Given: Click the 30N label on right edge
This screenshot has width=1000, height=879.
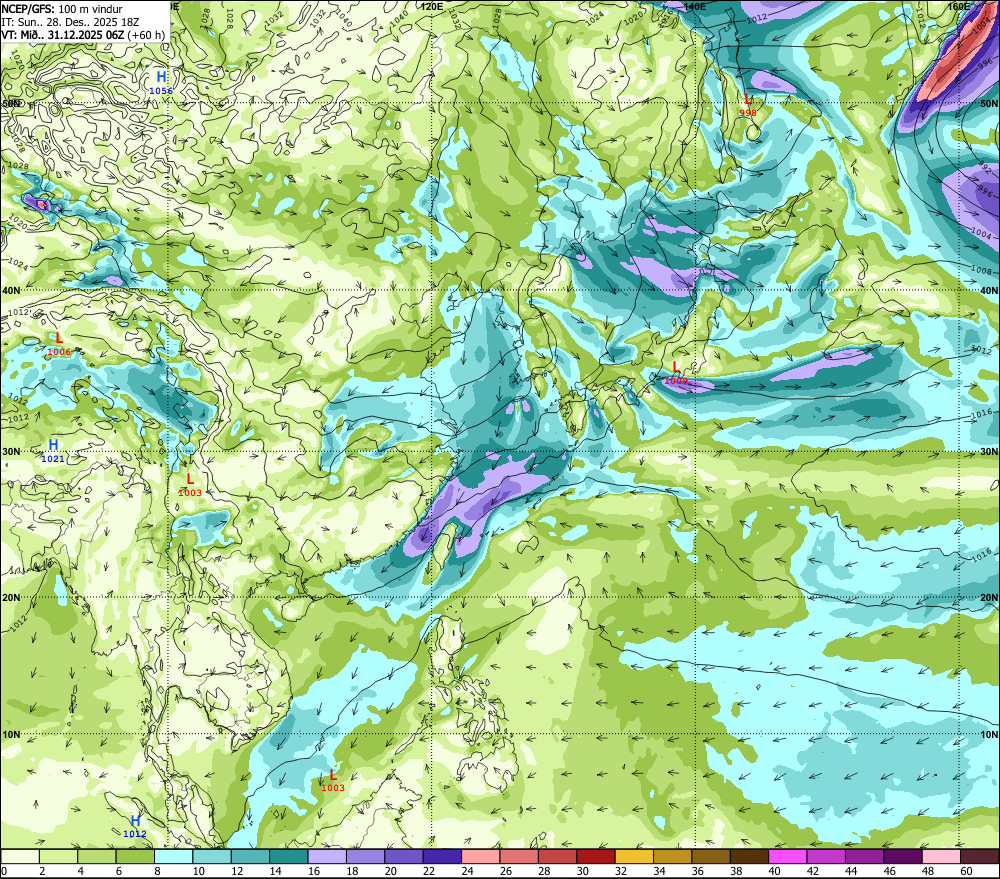Looking at the screenshot, I should tap(989, 452).
